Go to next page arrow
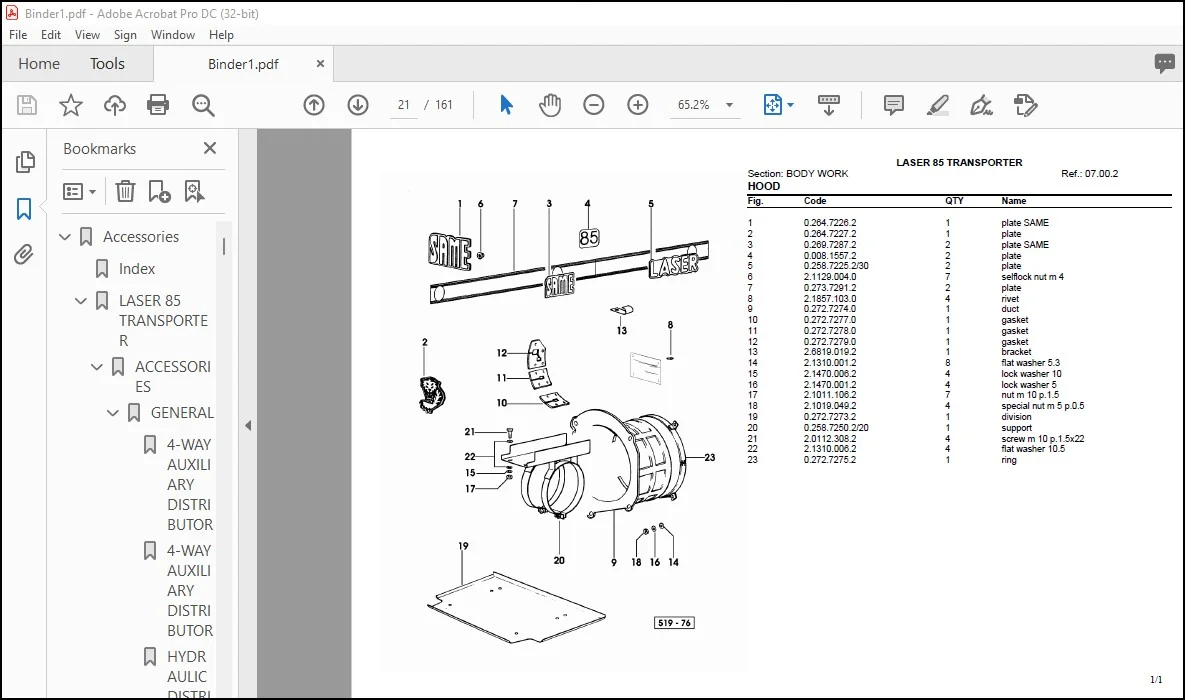 [357, 105]
